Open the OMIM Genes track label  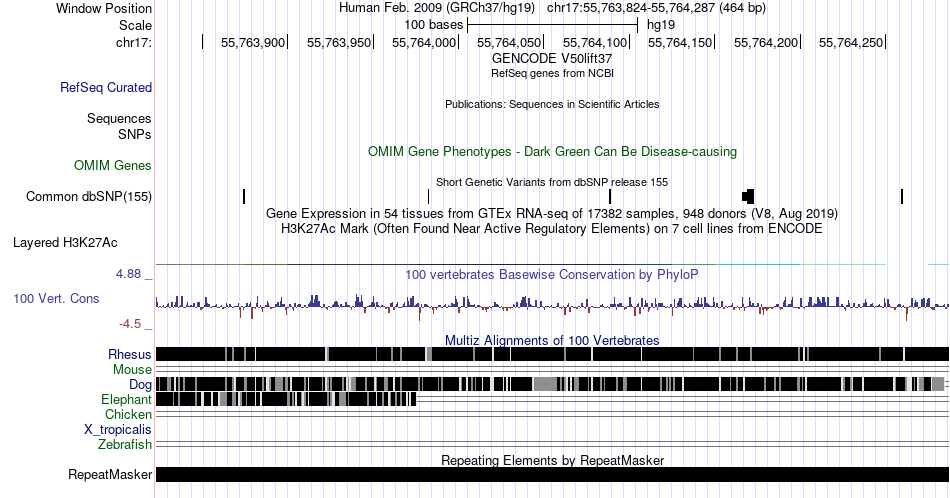113,165
